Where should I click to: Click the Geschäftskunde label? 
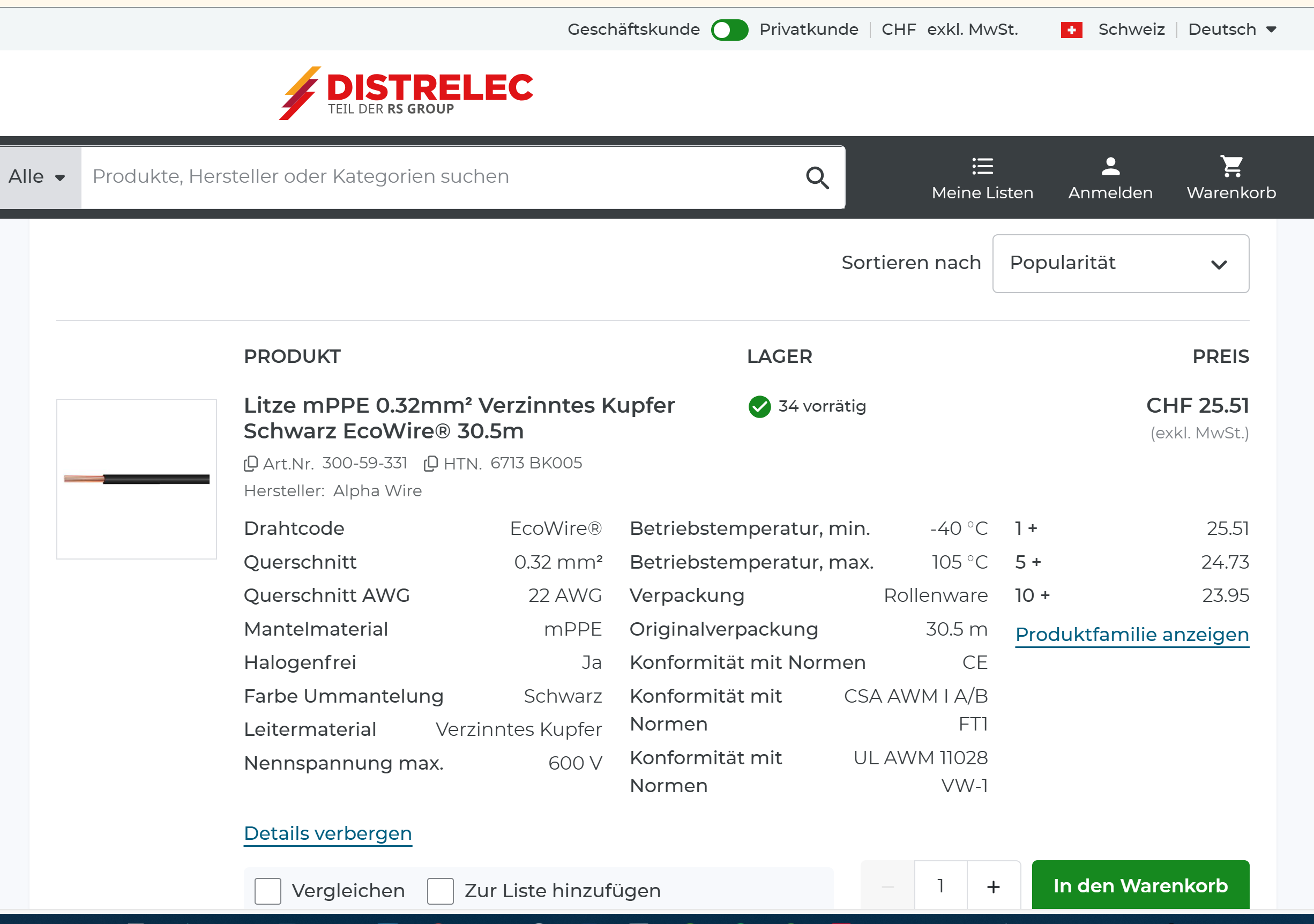pos(633,29)
